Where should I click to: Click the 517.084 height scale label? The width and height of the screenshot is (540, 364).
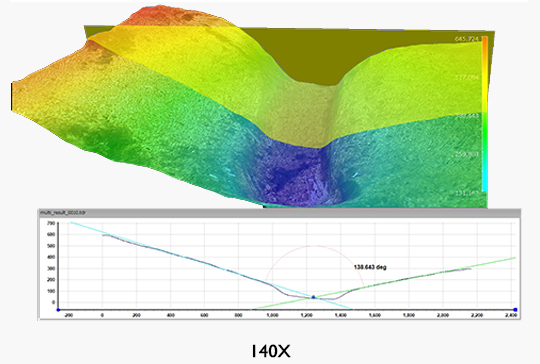point(467,77)
